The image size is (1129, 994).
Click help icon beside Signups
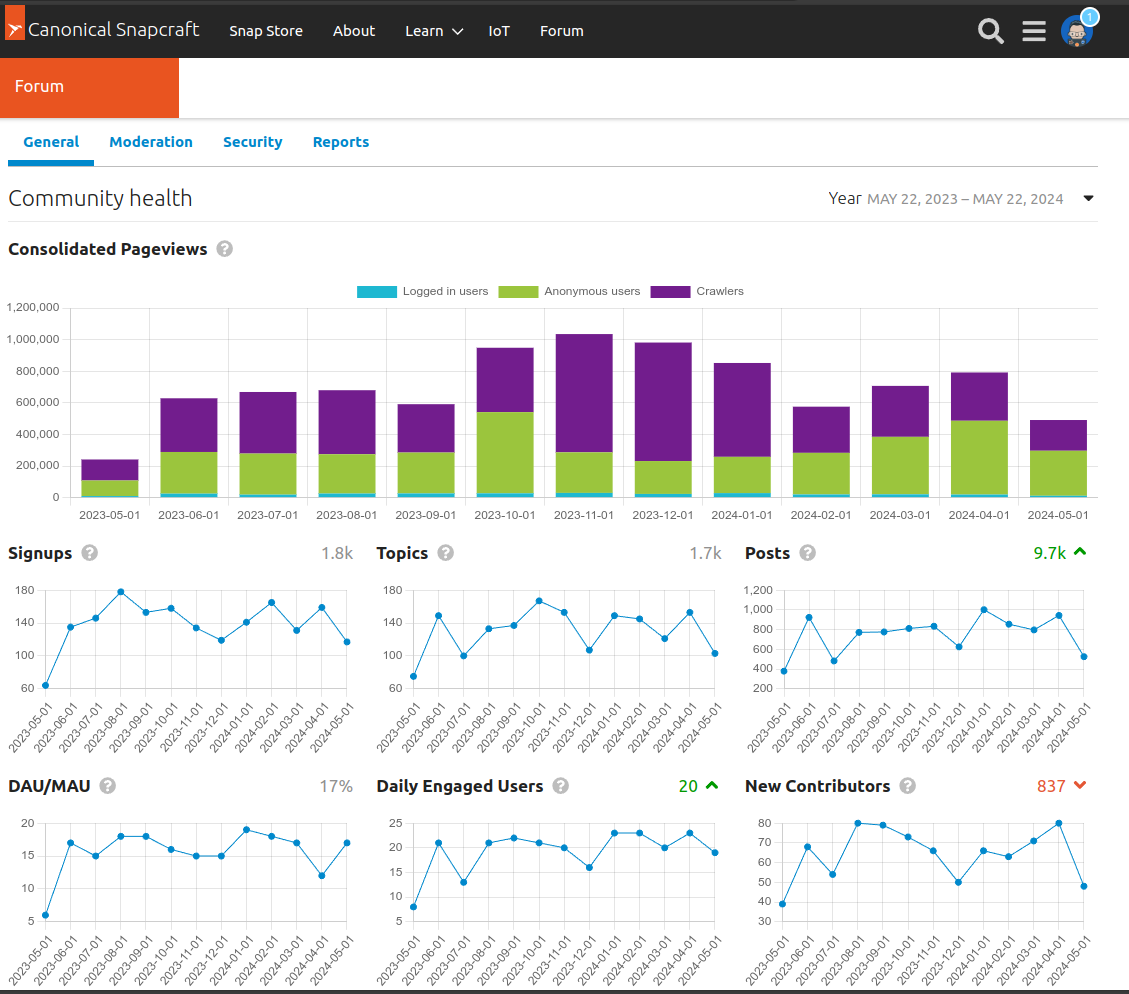point(90,553)
